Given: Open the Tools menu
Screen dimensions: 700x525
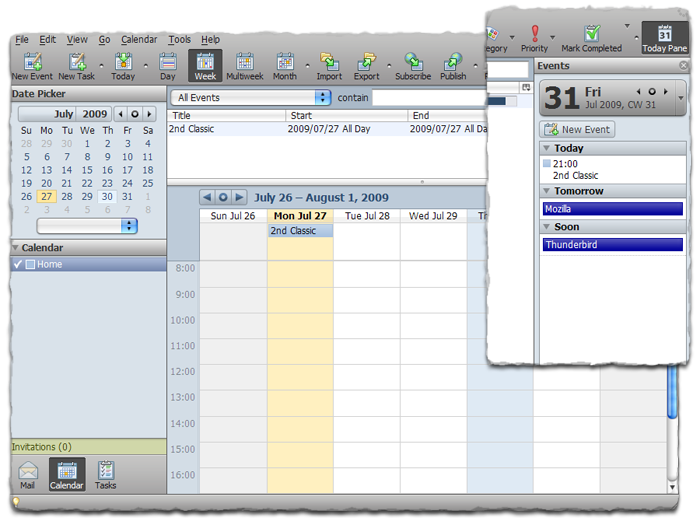Looking at the screenshot, I should click(x=179, y=40).
